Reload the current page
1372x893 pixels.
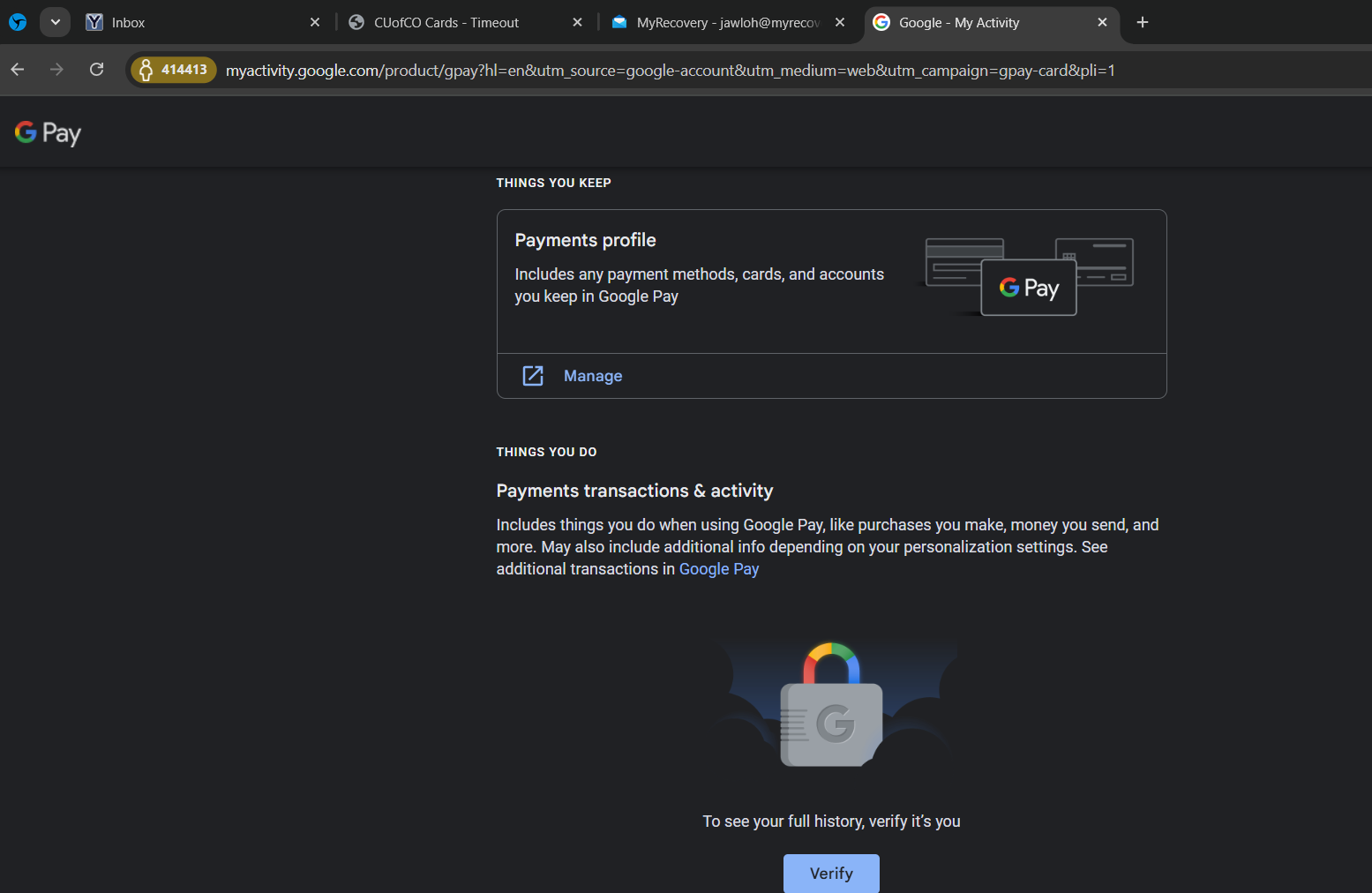click(x=97, y=70)
